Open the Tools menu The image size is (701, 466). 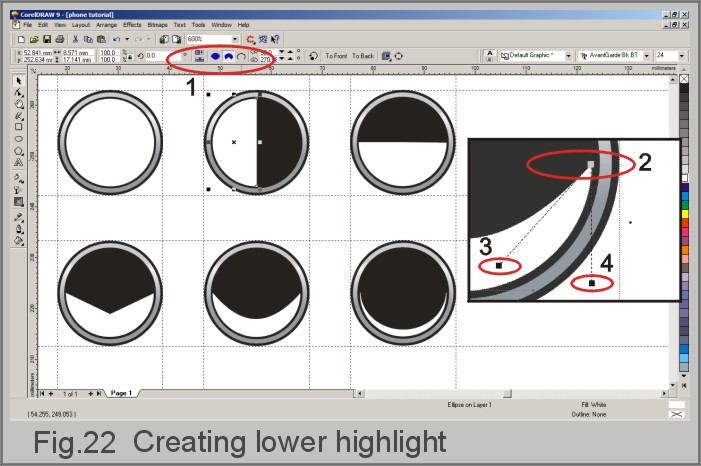[x=198, y=25]
